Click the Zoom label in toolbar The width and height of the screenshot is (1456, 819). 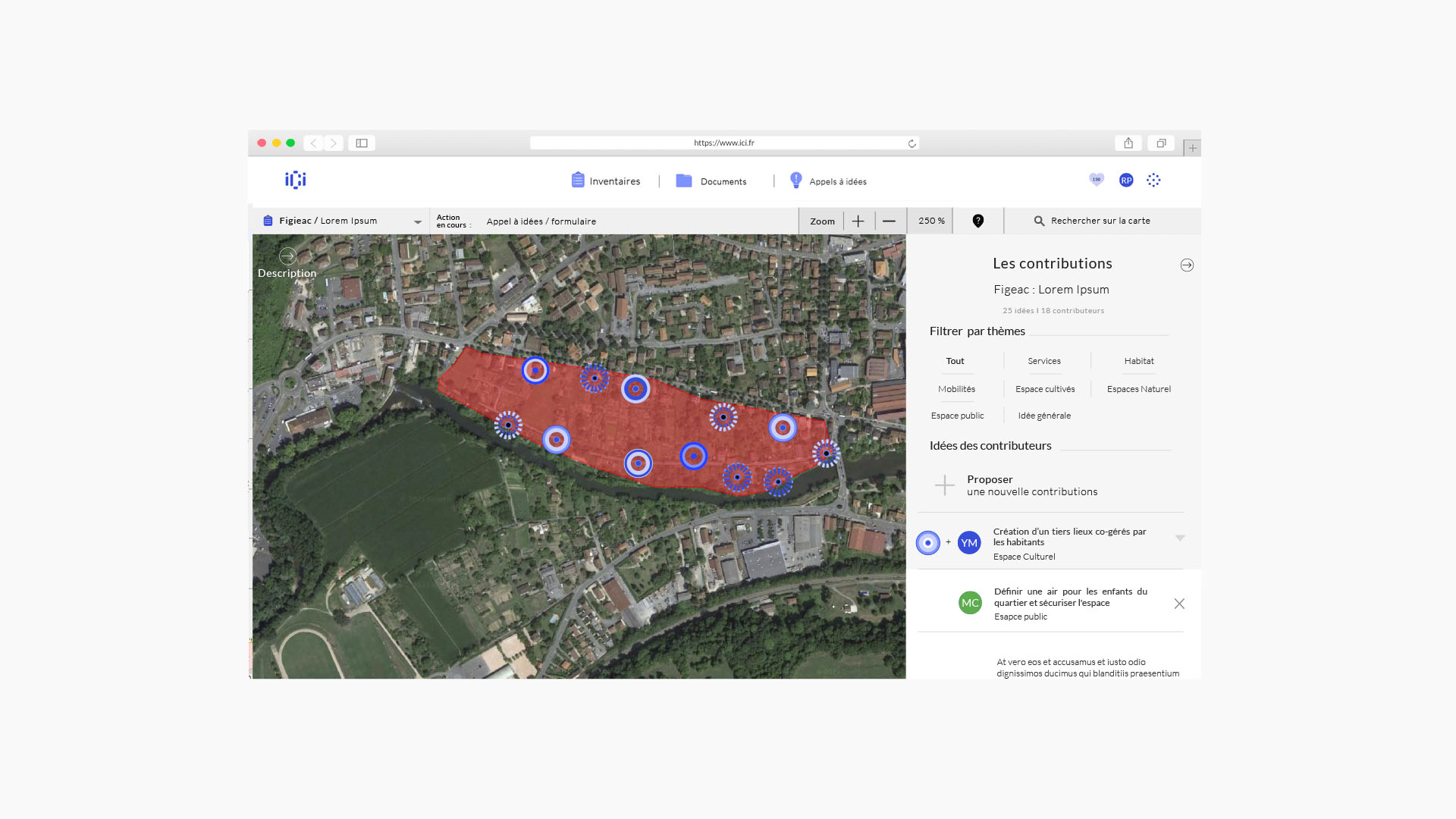click(822, 221)
